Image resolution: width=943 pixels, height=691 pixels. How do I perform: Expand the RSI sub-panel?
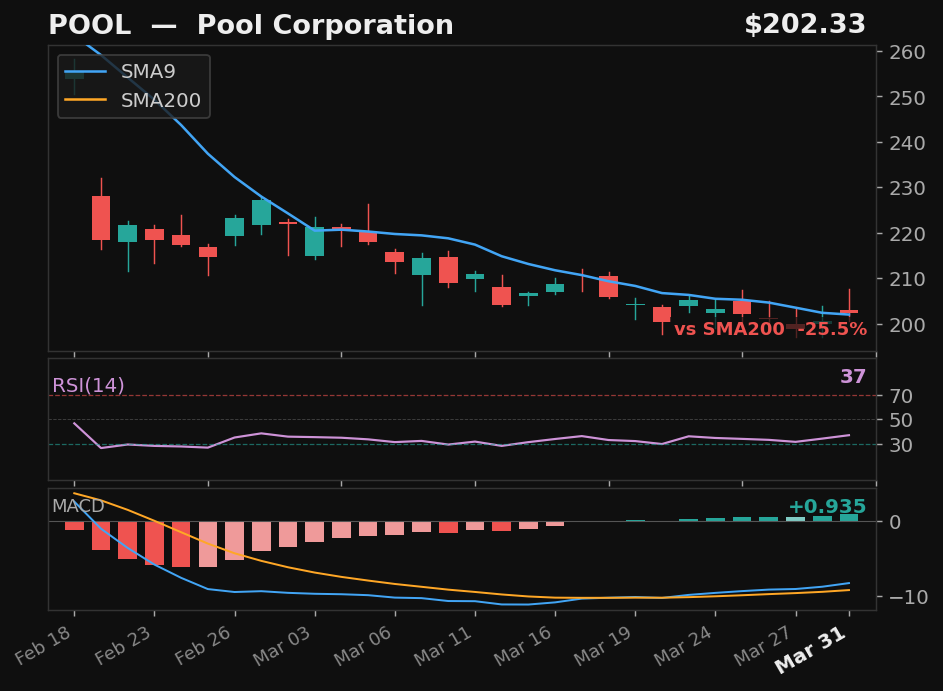(460, 420)
